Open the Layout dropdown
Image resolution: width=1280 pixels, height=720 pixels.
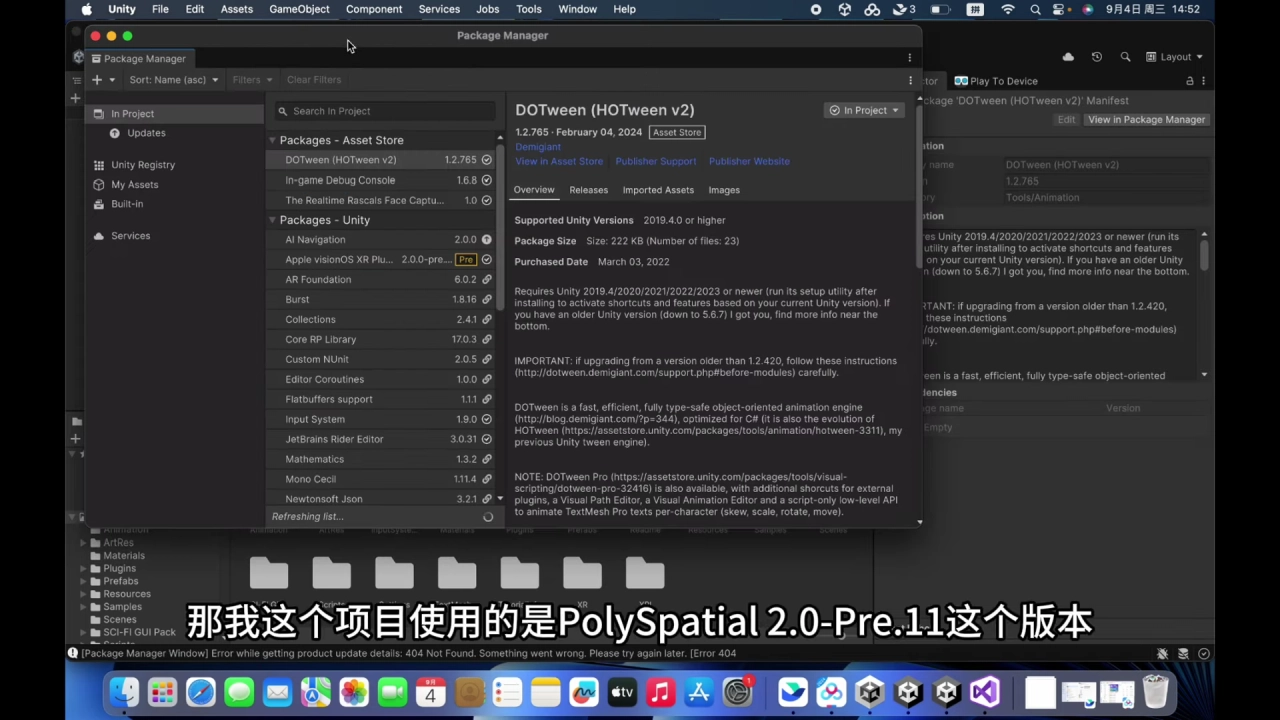point(1175,57)
